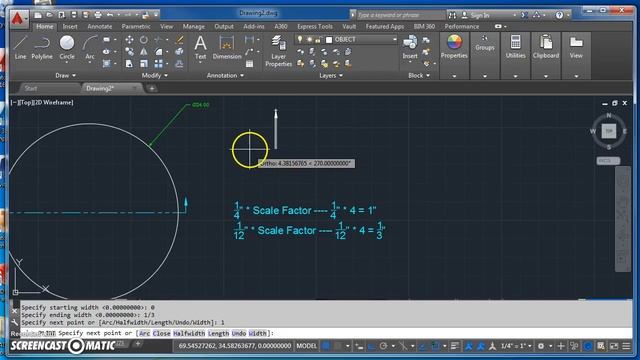Image resolution: width=640 pixels, height=360 pixels.
Task: Open the WCS coordinate system dropdown
Action: [x=608, y=161]
